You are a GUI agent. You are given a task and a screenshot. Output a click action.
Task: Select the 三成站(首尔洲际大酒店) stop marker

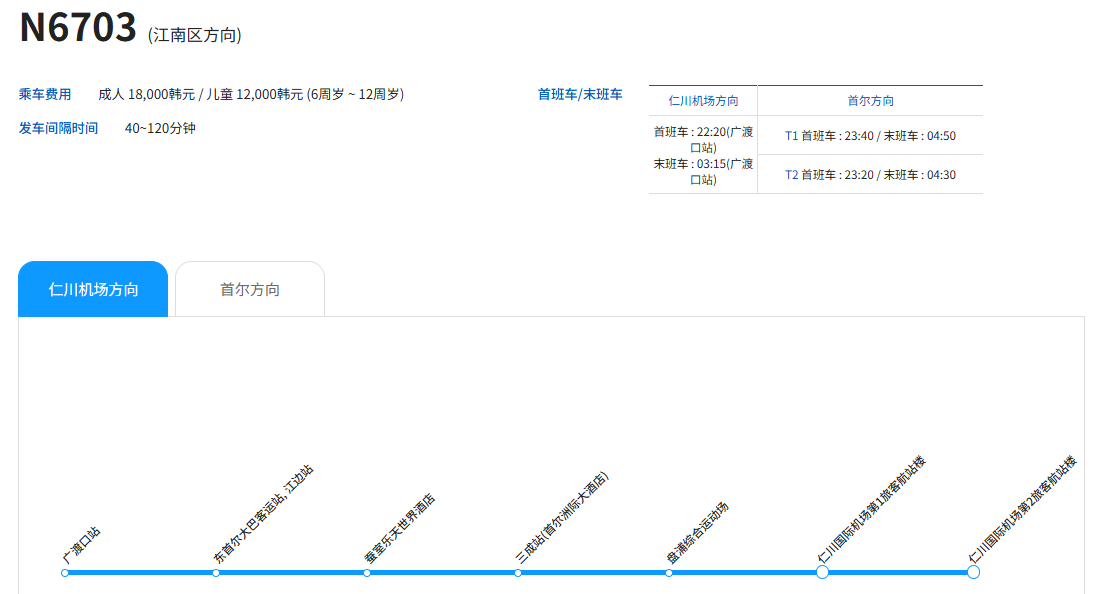point(518,573)
